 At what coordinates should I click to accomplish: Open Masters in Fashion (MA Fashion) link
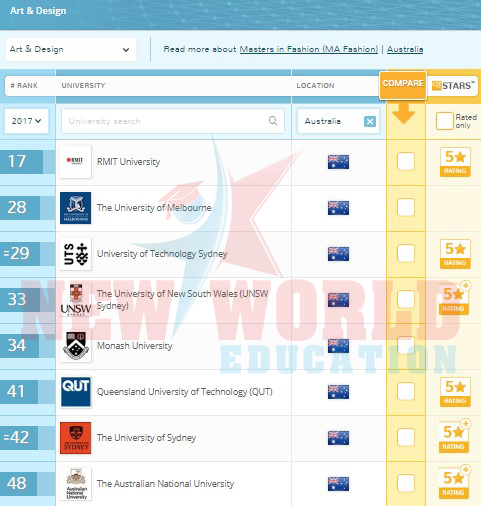[x=309, y=49]
